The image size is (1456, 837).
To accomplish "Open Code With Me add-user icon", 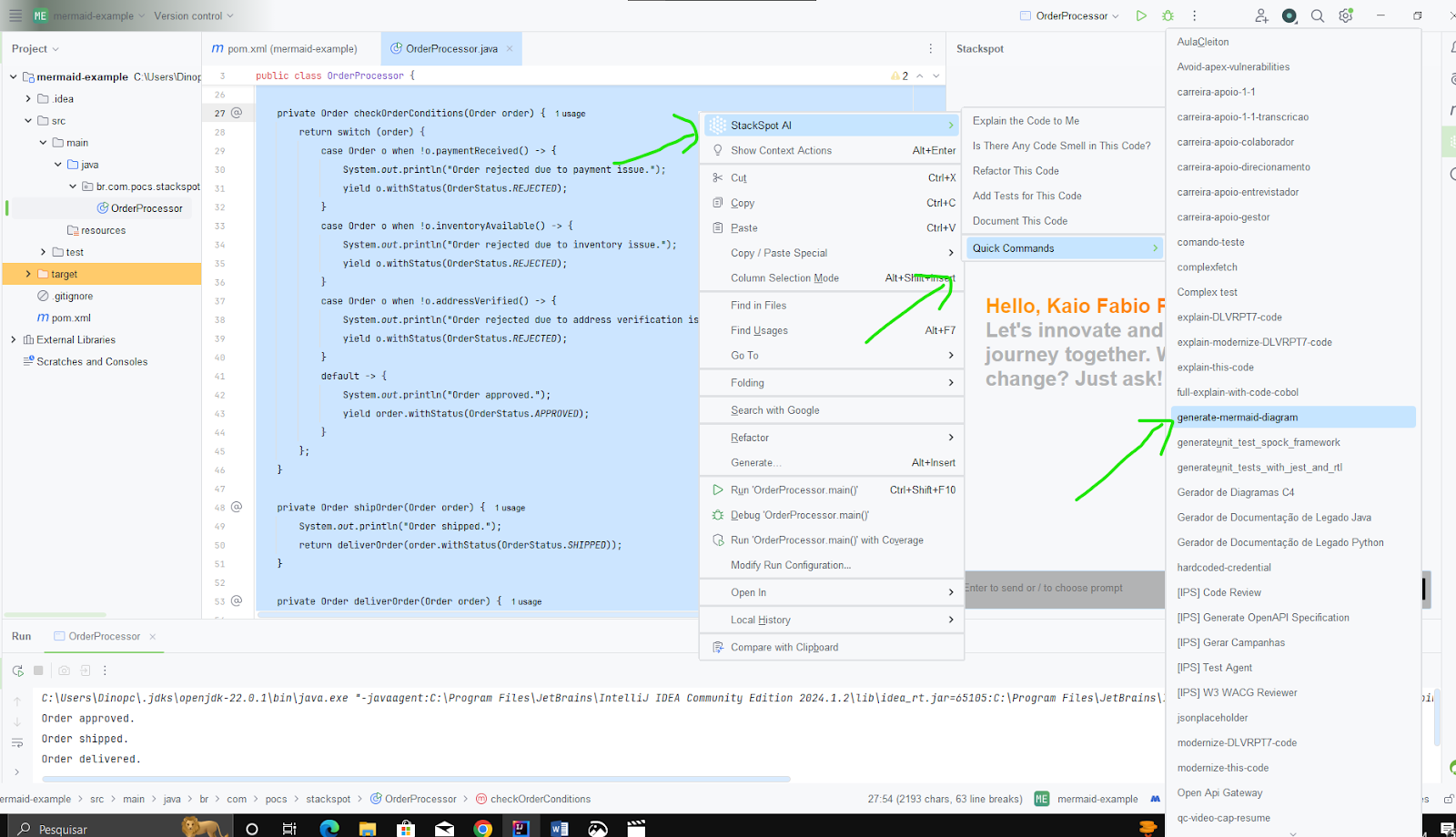I will [x=1261, y=15].
